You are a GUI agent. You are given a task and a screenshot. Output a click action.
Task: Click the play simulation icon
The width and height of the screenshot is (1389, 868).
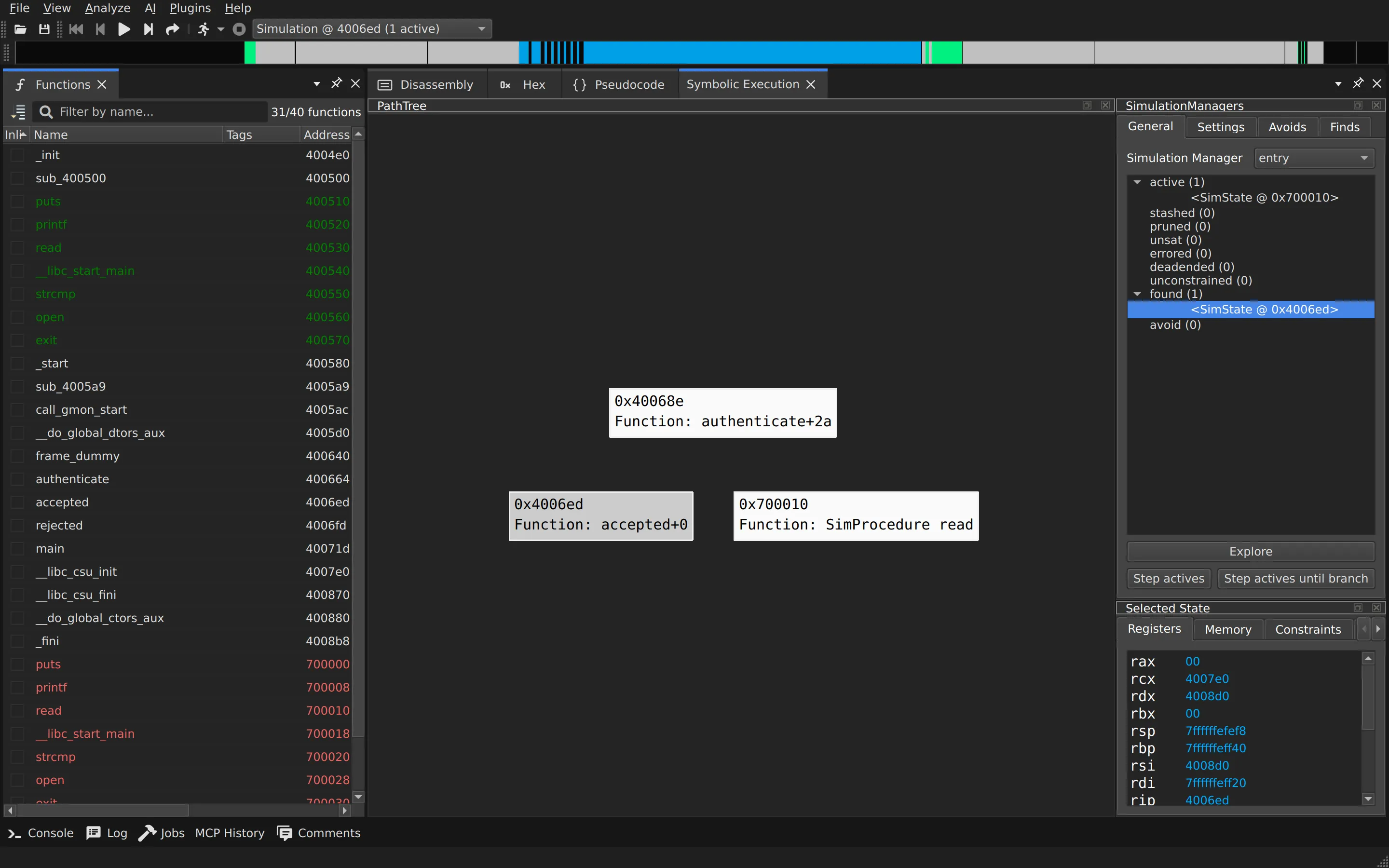124,29
